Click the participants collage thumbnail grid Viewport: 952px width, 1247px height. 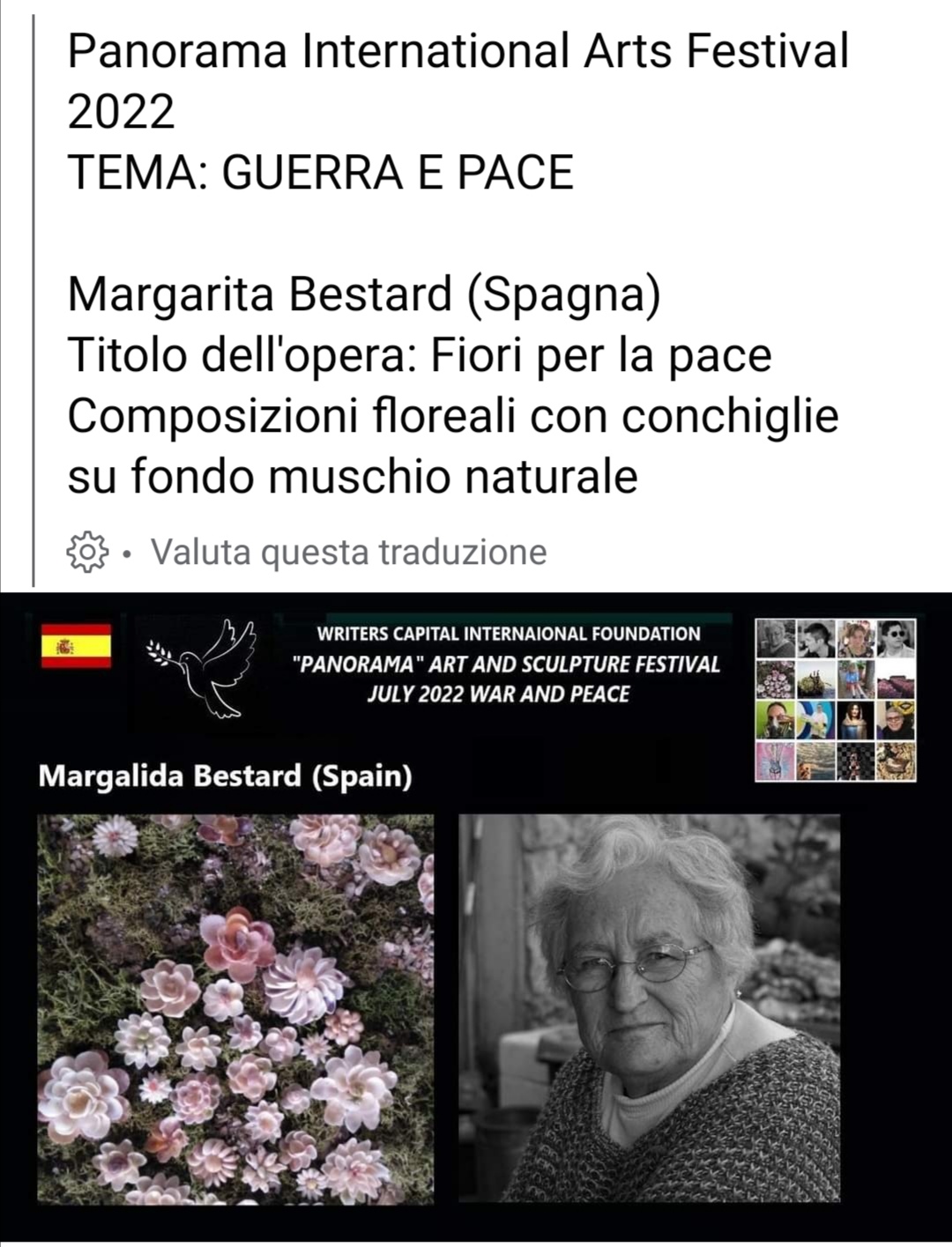836,700
